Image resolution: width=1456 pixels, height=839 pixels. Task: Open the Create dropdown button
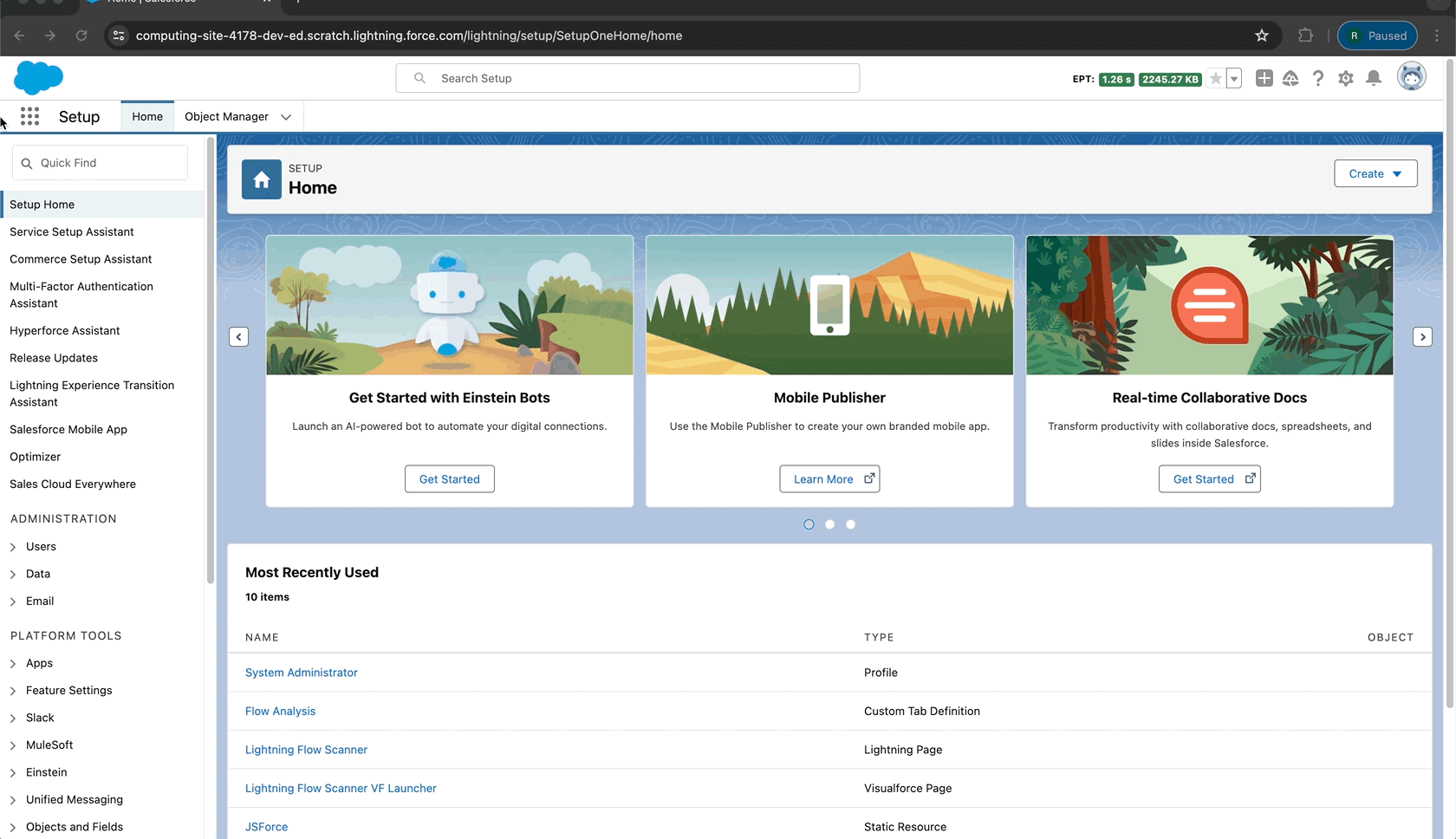(x=1375, y=173)
